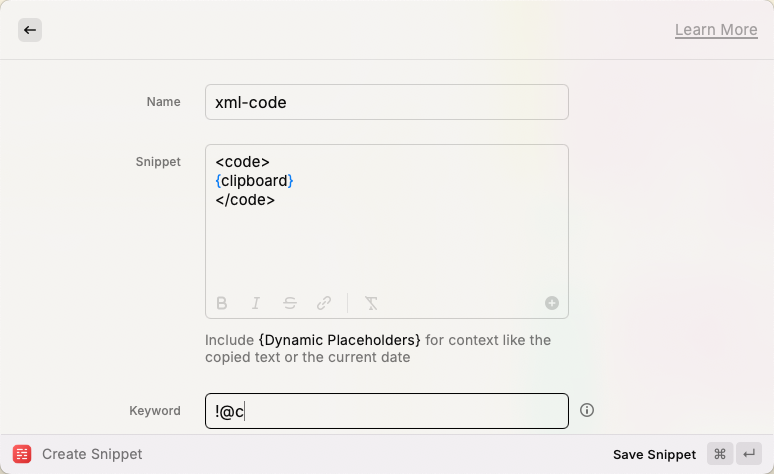Go back using the left arrow button
The image size is (774, 474).
click(x=30, y=30)
